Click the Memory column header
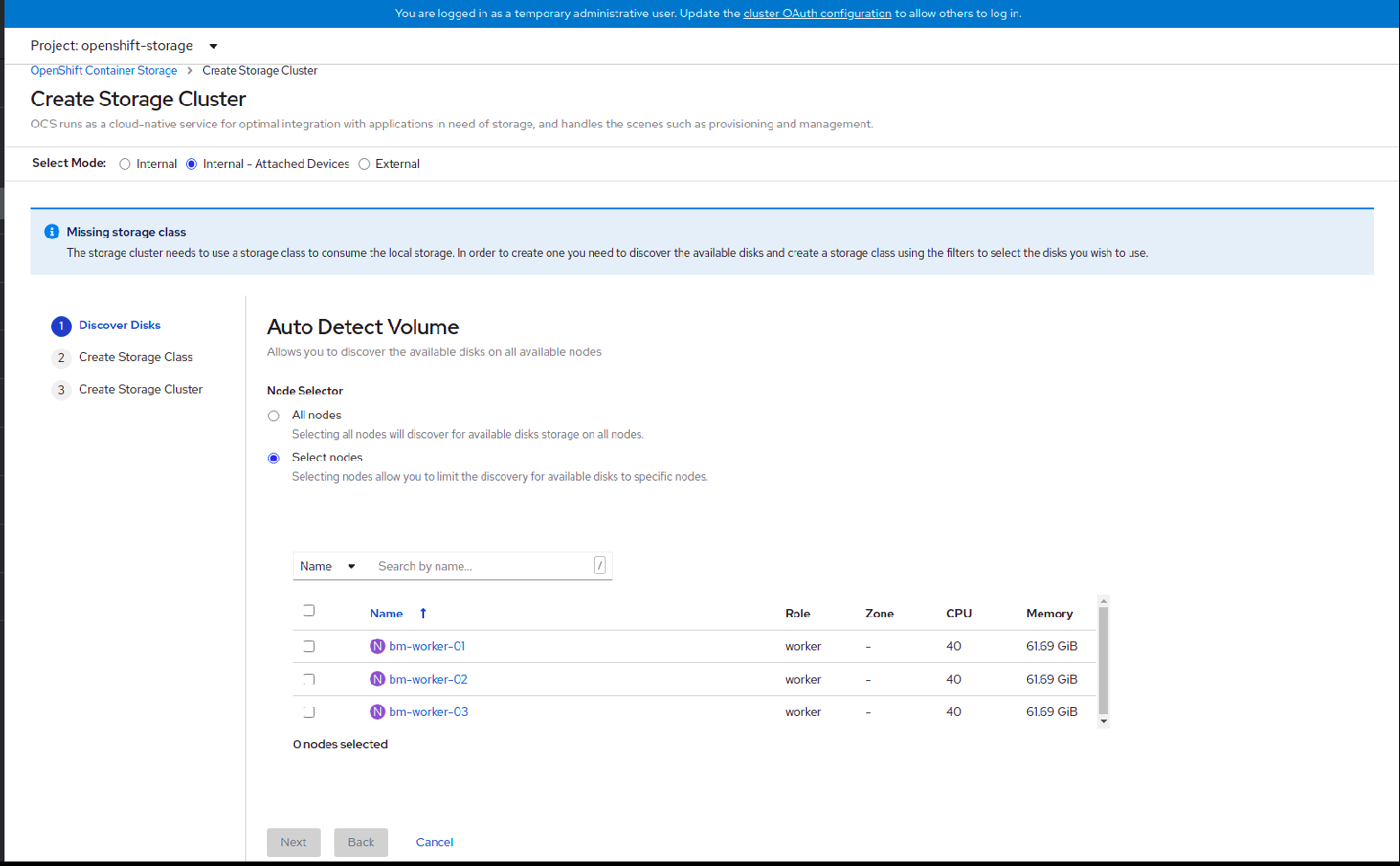The width and height of the screenshot is (1400, 866). tap(1050, 614)
